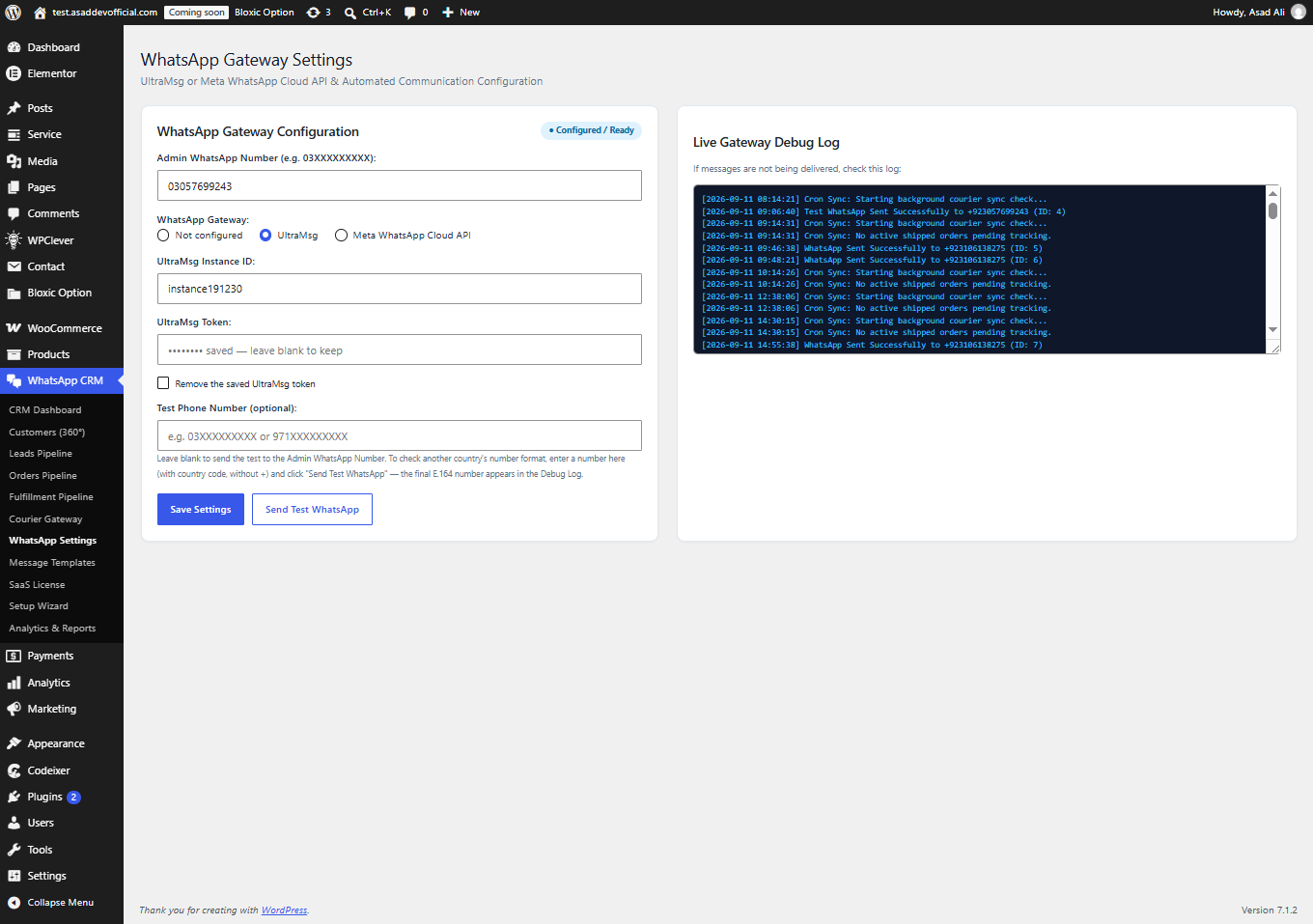
Task: Click the Marketing megaphone icon
Action: [x=14, y=709]
